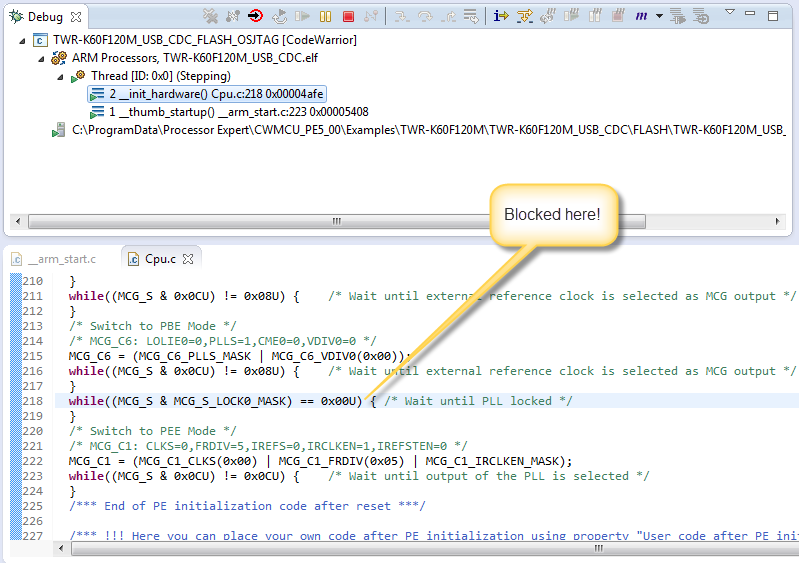Switch to the __arm_start.c editor tab
This screenshot has height=563, width=799.
tap(58, 259)
